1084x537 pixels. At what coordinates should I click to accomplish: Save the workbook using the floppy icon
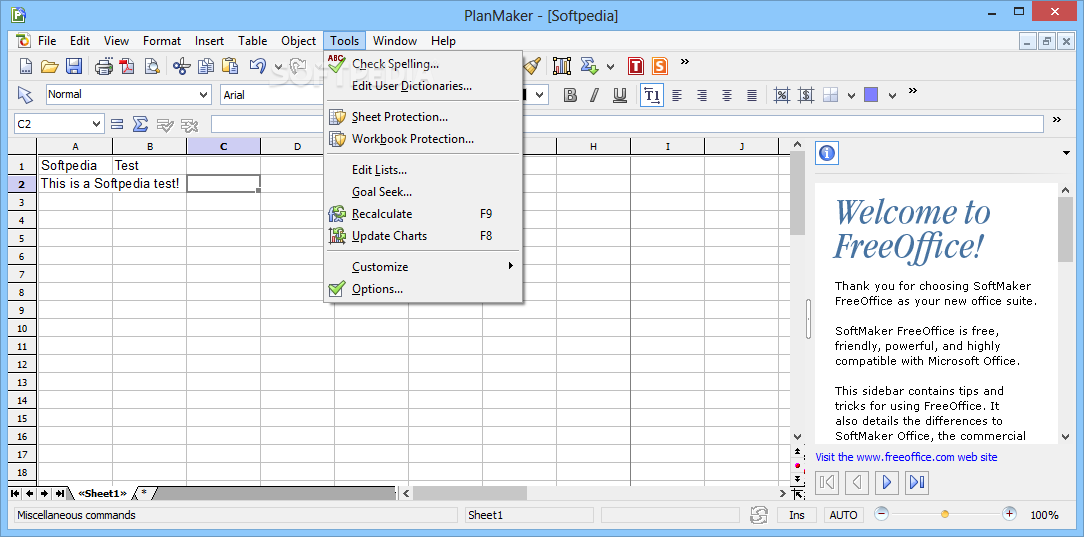click(x=74, y=66)
